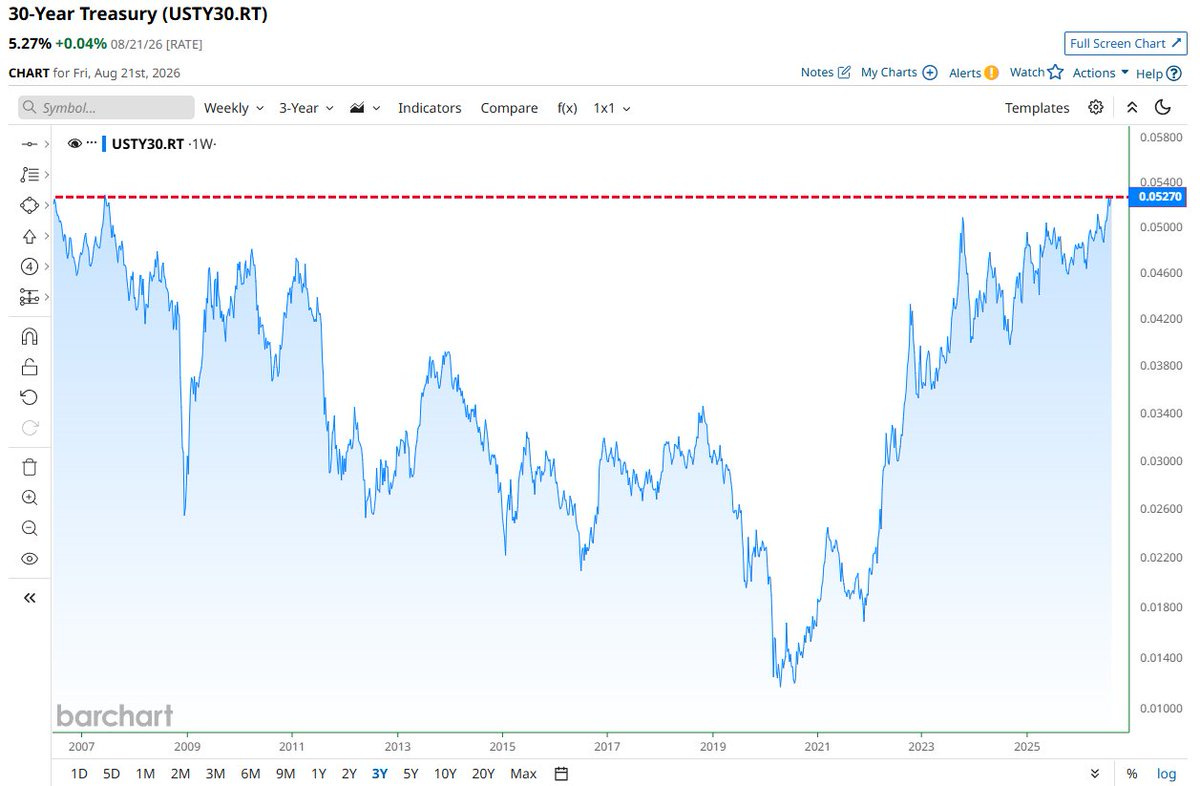Open the Indicators menu
The width and height of the screenshot is (1200, 786).
(x=430, y=108)
